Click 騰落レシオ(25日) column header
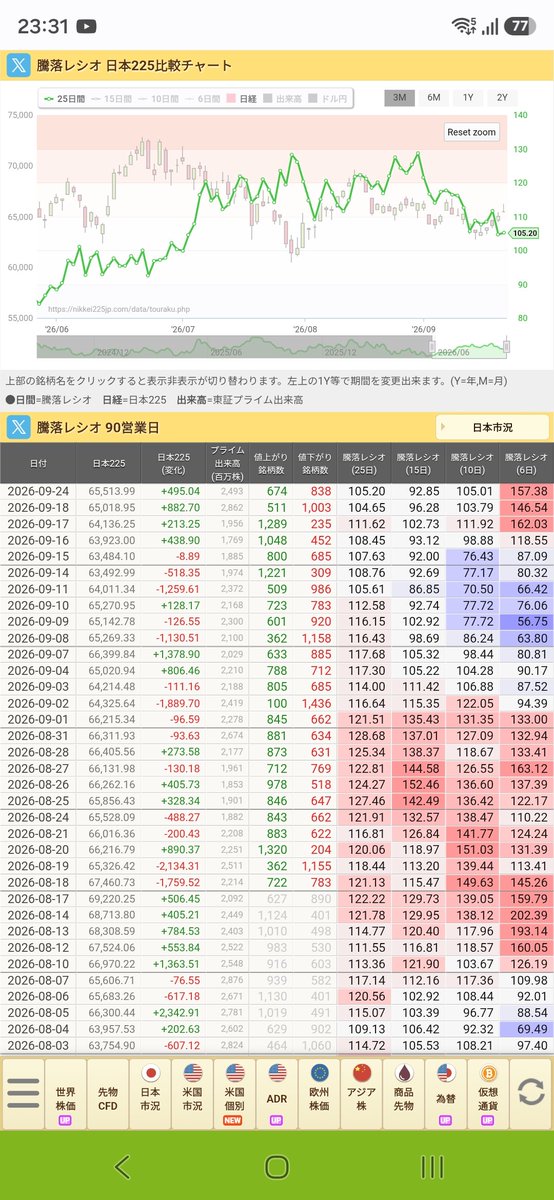The height and width of the screenshot is (1200, 554). coord(363,464)
